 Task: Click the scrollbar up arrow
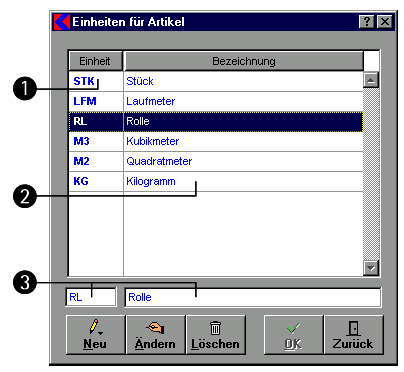tap(371, 80)
